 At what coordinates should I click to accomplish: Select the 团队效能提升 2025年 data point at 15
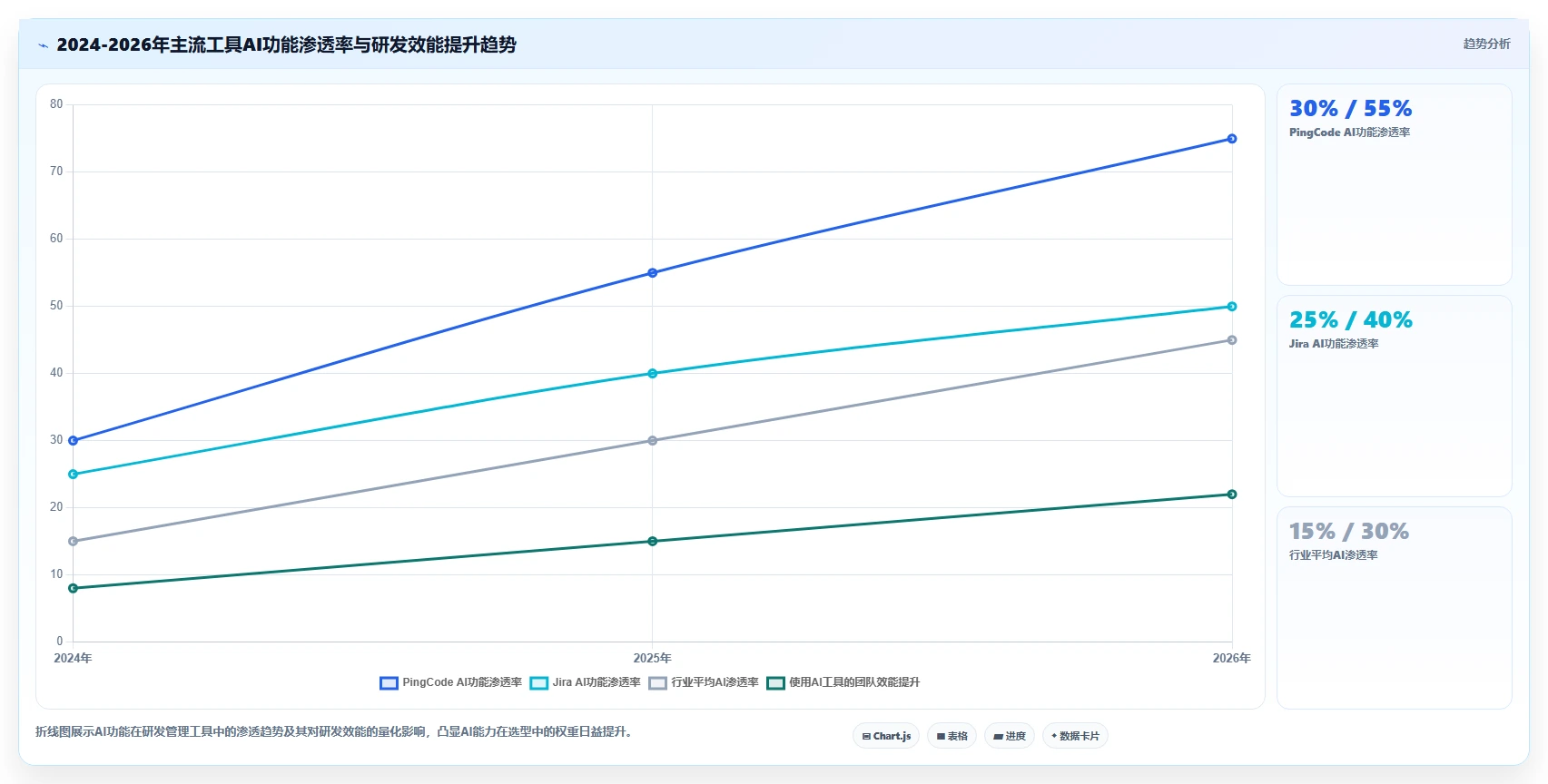[x=653, y=542]
